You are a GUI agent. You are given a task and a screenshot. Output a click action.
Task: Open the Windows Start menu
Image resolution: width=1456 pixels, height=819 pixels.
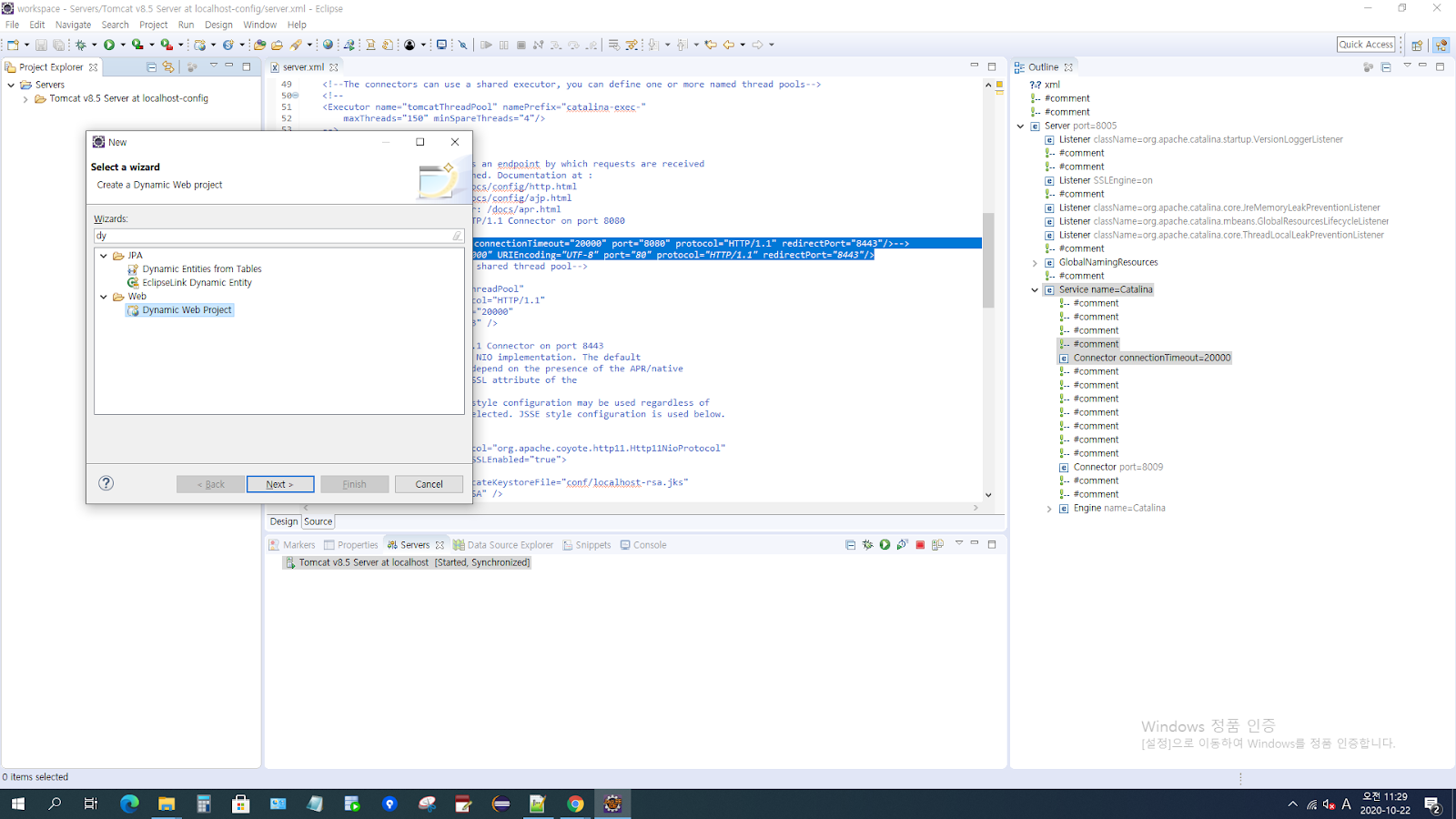click(x=17, y=804)
